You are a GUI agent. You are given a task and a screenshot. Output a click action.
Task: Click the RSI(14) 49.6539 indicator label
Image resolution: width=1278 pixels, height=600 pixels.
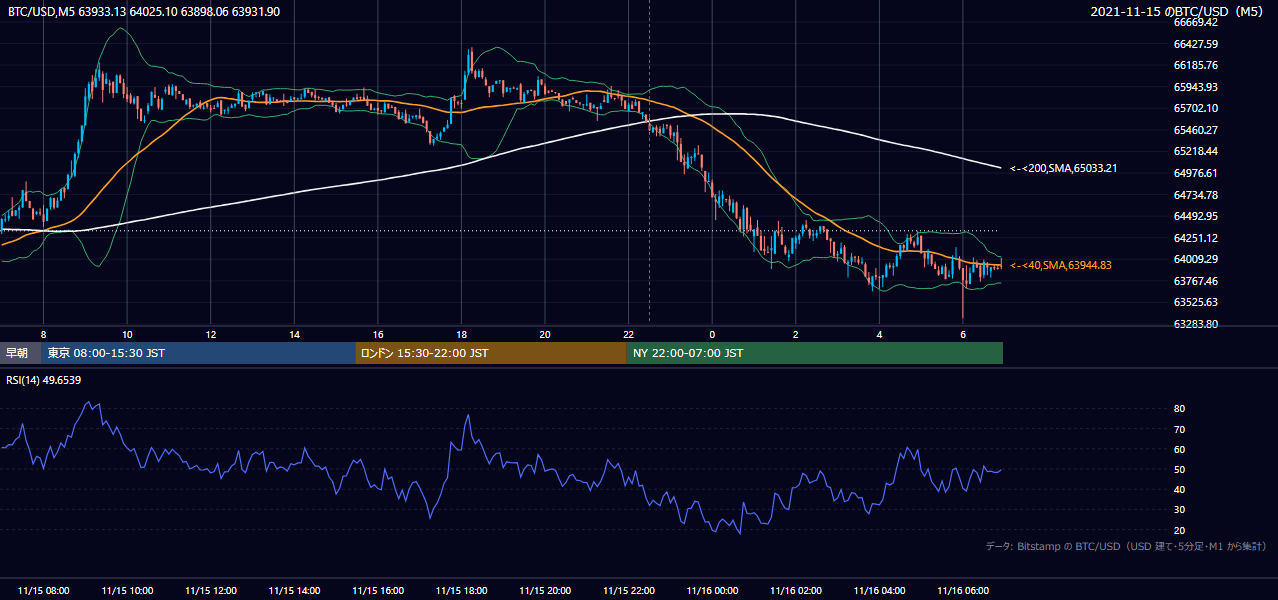tap(44, 380)
